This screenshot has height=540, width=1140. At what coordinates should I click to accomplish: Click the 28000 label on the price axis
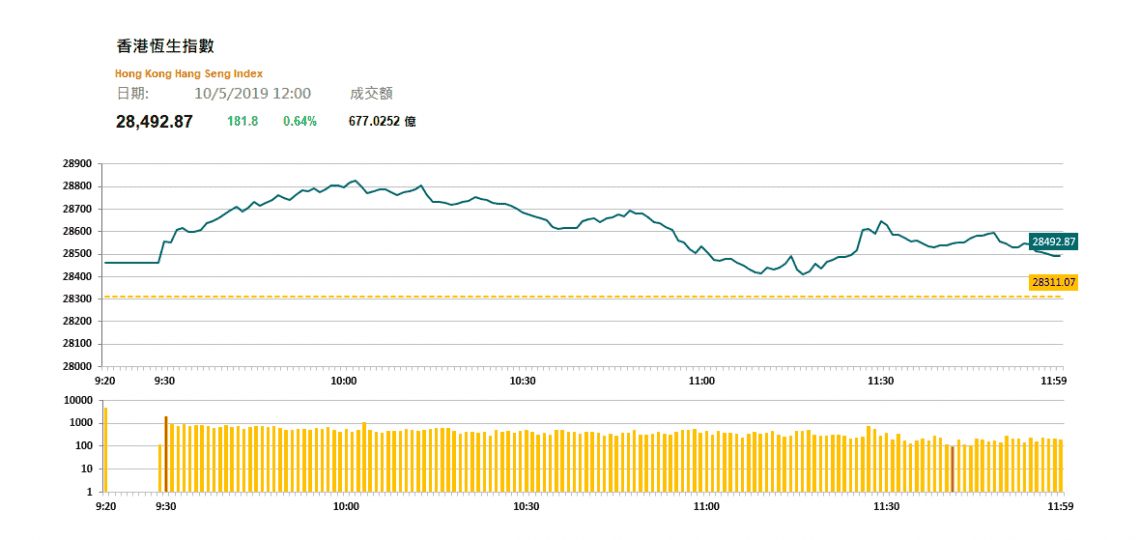point(77,366)
